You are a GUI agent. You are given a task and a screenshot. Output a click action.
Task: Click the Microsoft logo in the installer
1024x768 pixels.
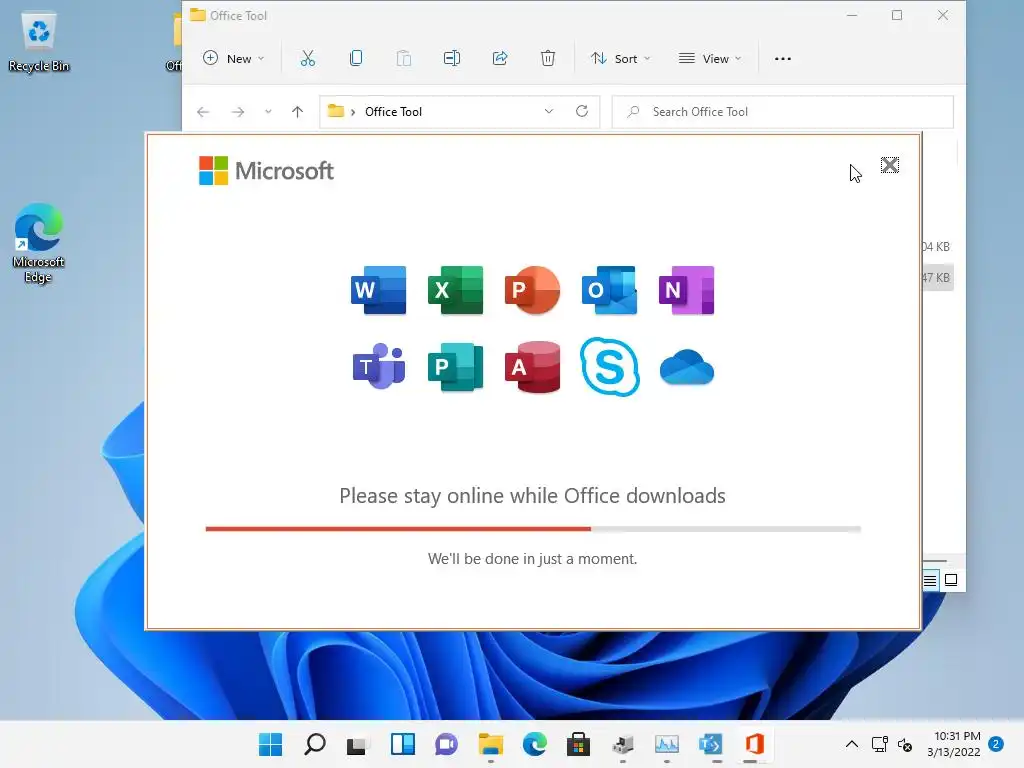(266, 170)
